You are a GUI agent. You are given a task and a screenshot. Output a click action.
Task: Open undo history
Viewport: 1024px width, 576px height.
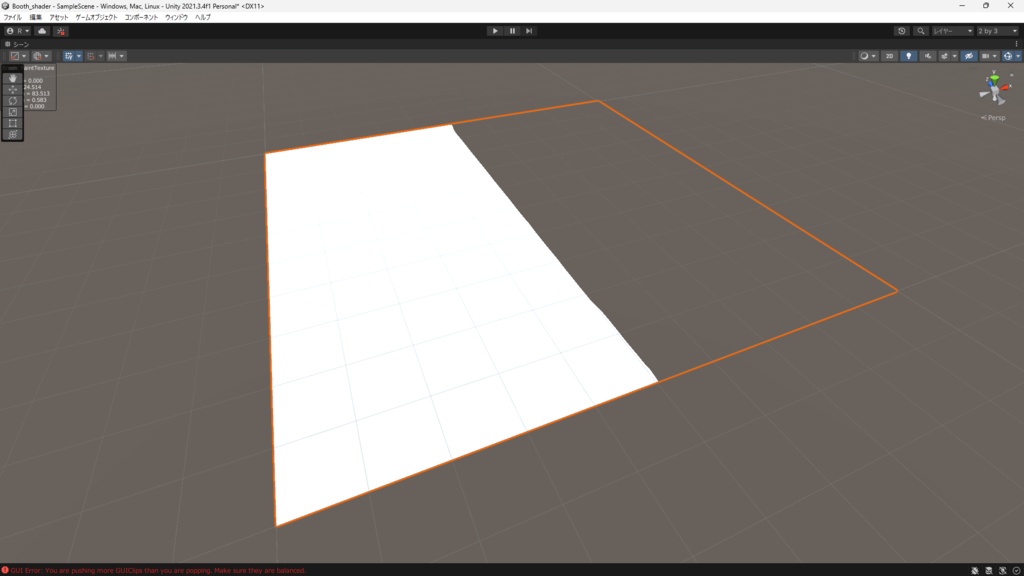click(902, 31)
